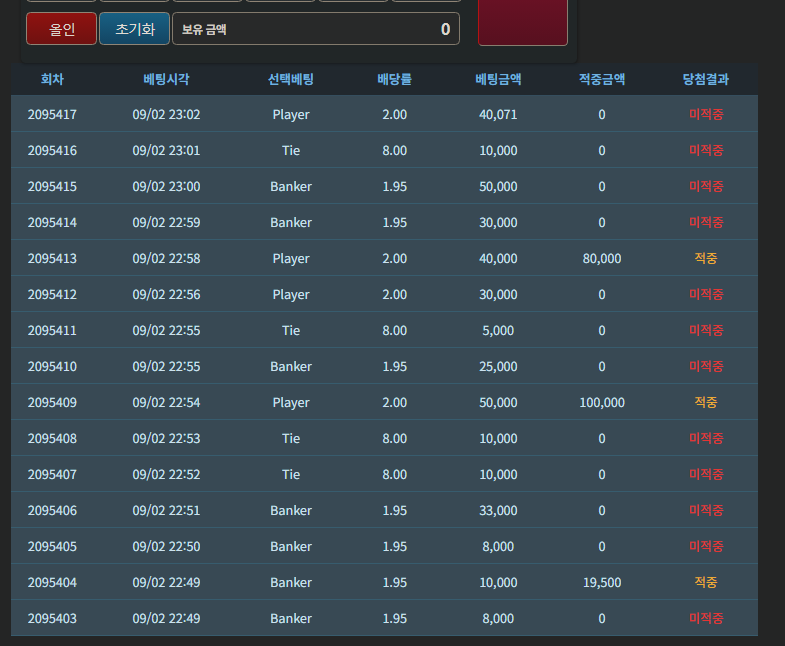Click round number 2095412
This screenshot has height=646, width=785.
[x=52, y=295]
